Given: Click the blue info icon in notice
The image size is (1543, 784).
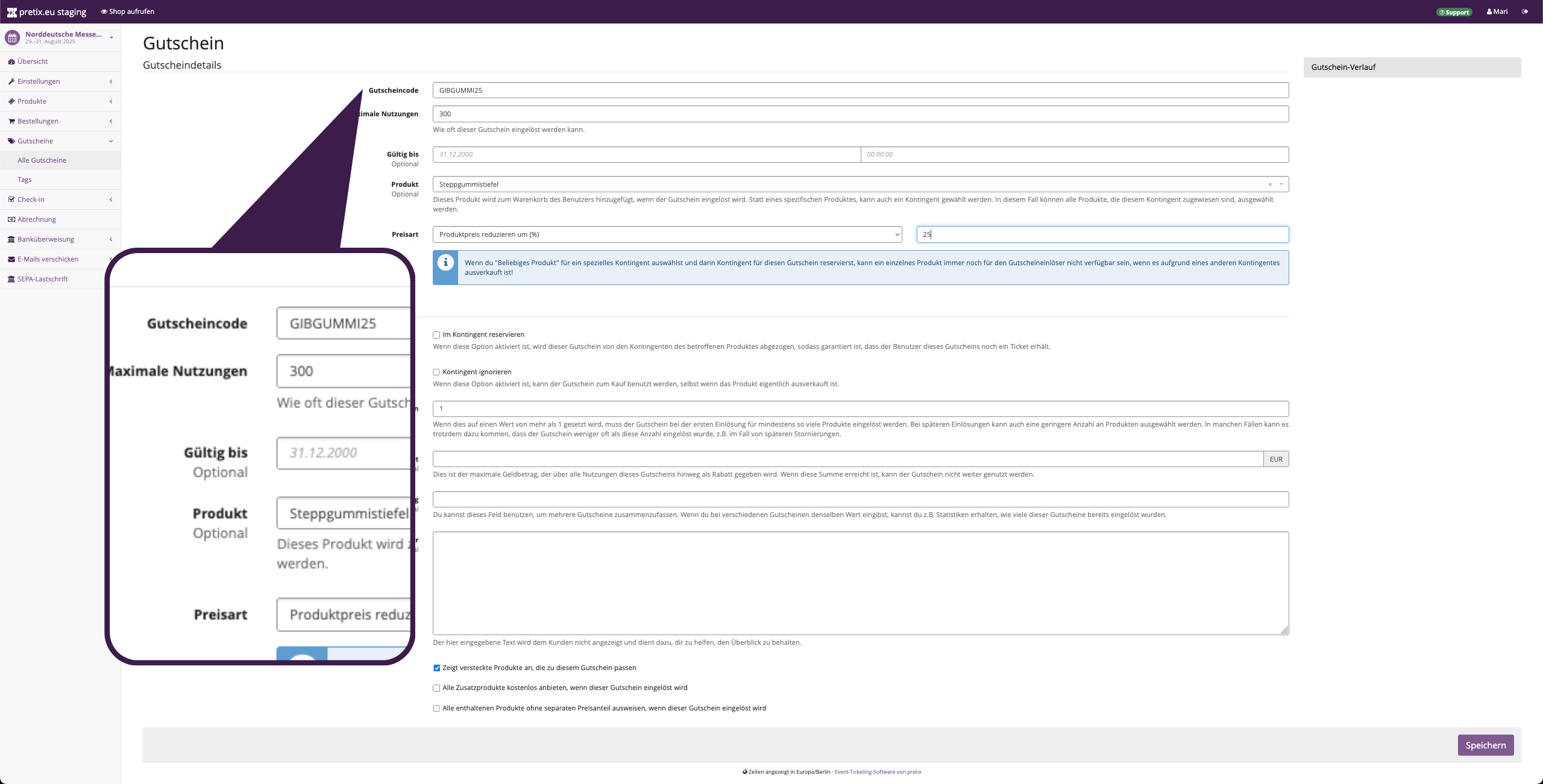Looking at the screenshot, I should pos(445,263).
